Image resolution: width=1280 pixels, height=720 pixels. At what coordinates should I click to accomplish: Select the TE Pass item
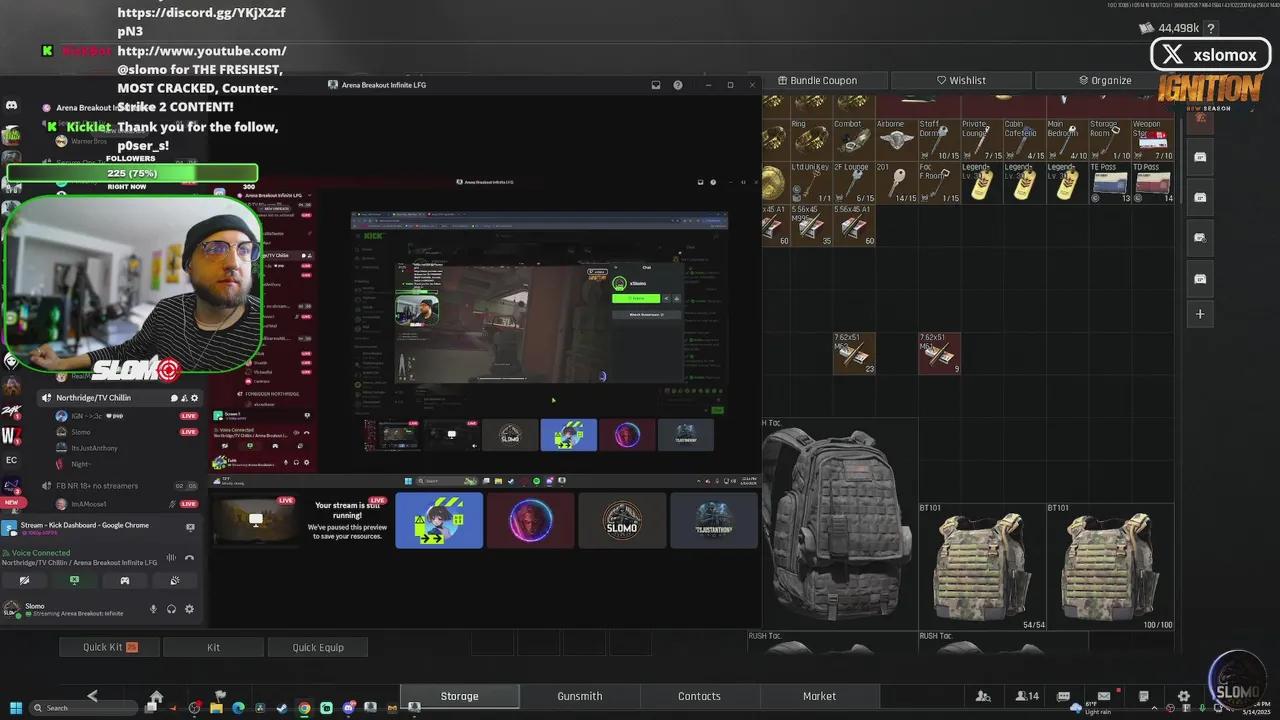(1111, 183)
